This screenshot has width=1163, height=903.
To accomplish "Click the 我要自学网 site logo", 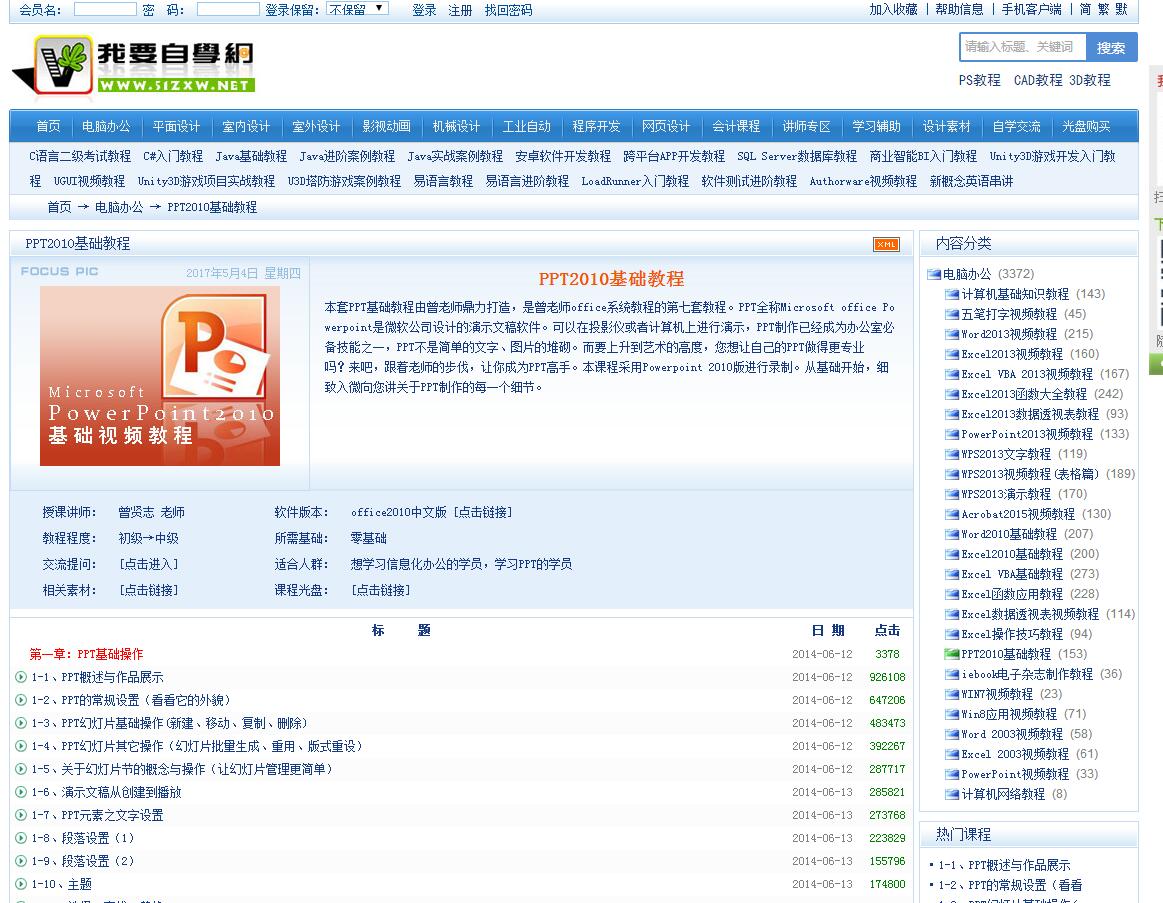I will pyautogui.click(x=134, y=67).
